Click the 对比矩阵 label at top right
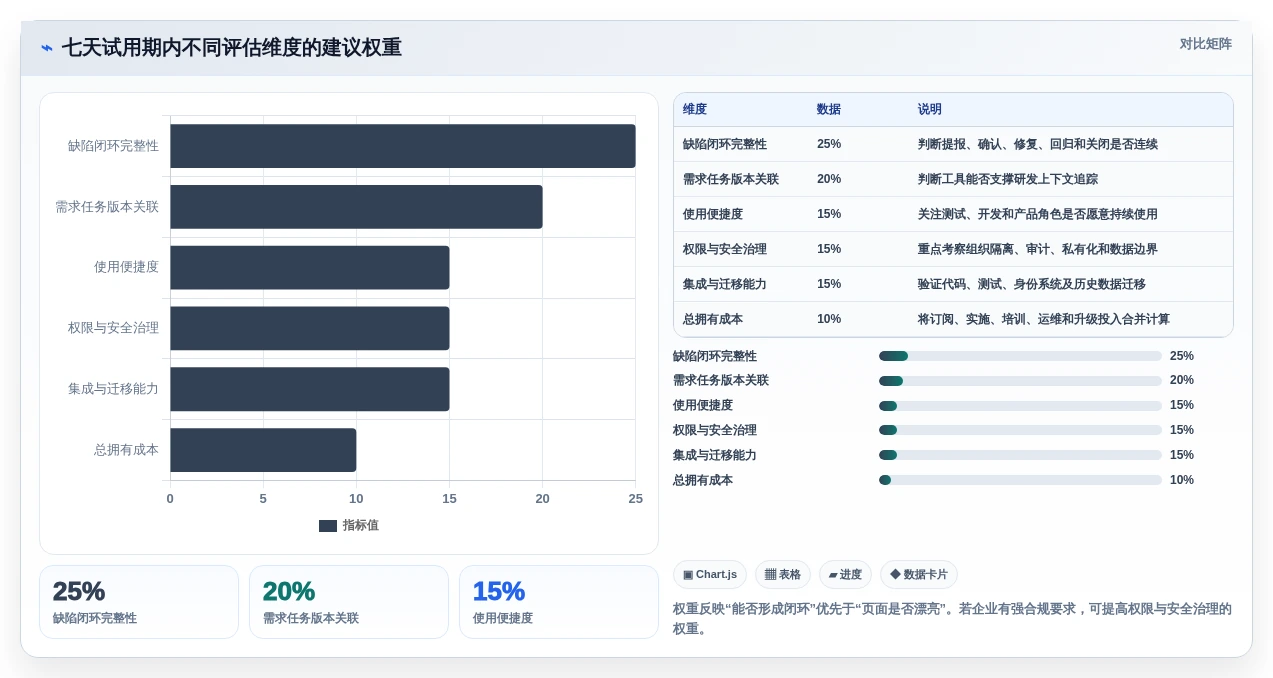This screenshot has height=678, width=1273. tap(1205, 44)
